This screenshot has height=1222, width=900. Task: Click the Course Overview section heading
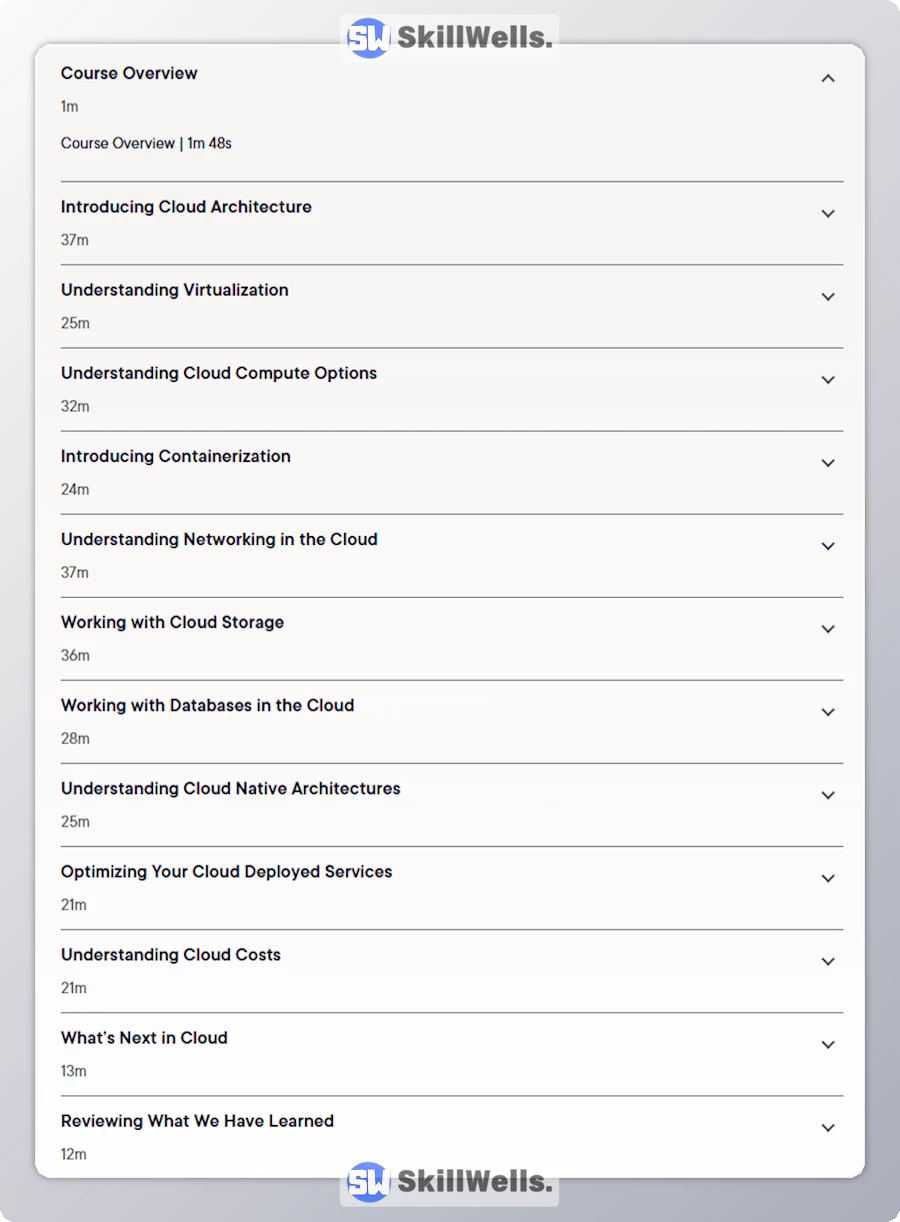pos(129,73)
